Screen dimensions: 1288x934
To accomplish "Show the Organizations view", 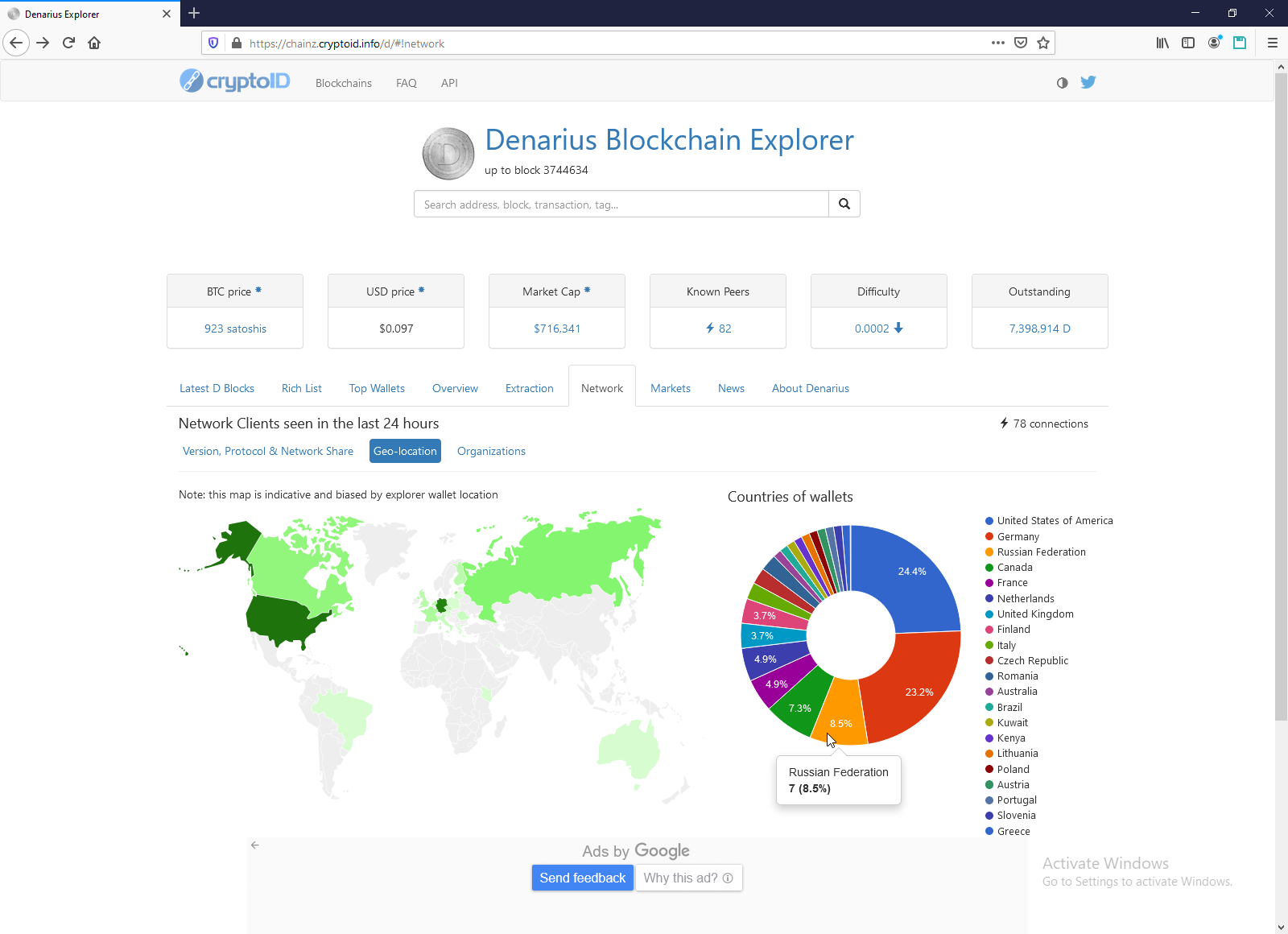I will 491,451.
